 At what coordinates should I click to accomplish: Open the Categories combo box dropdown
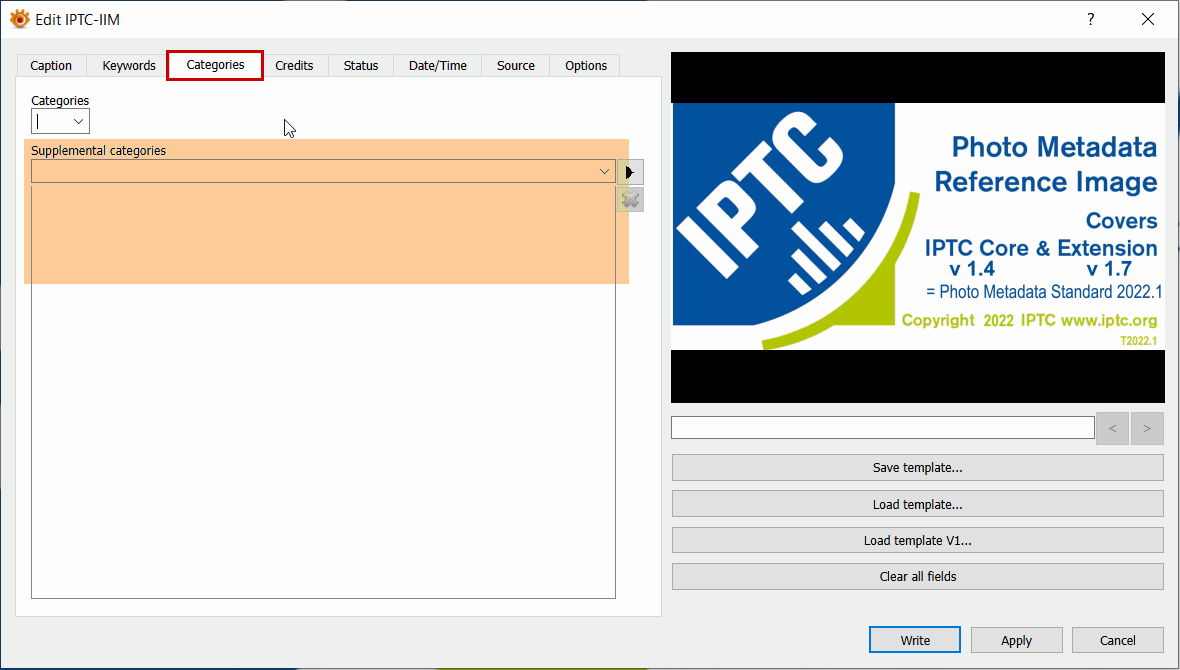click(x=78, y=121)
